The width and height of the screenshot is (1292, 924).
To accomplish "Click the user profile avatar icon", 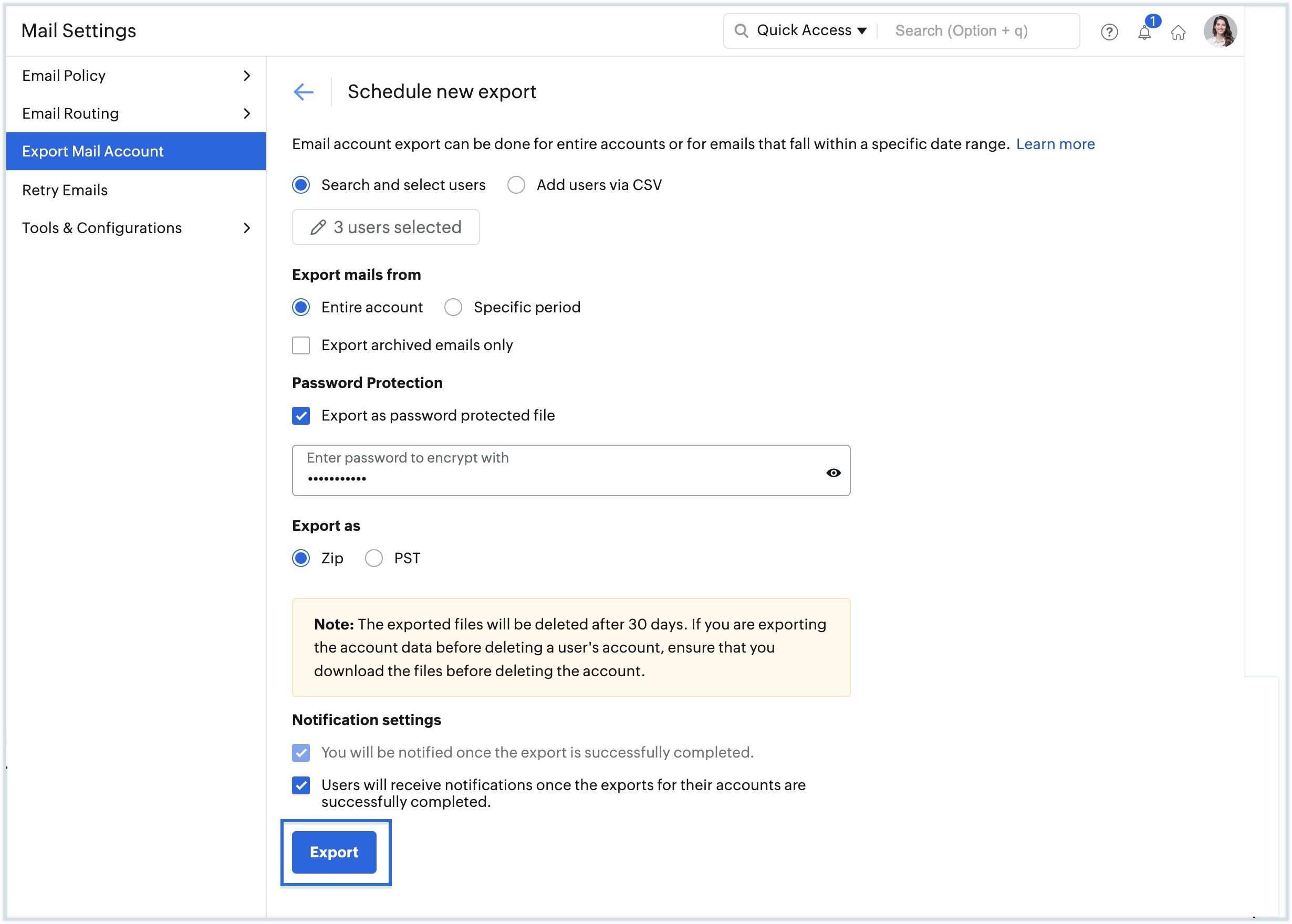I will (x=1225, y=30).
